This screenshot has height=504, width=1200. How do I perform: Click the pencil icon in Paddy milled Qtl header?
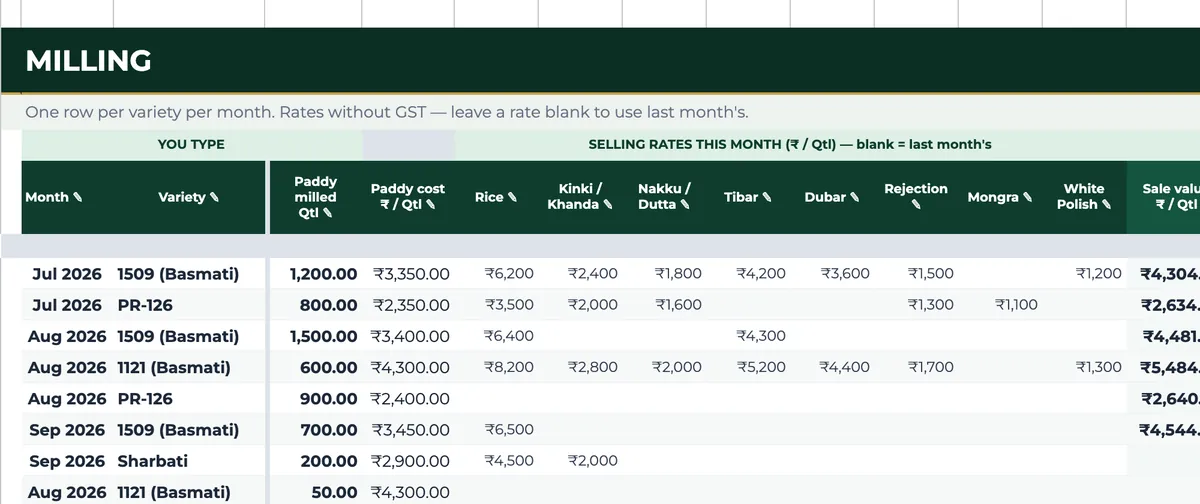pos(330,214)
